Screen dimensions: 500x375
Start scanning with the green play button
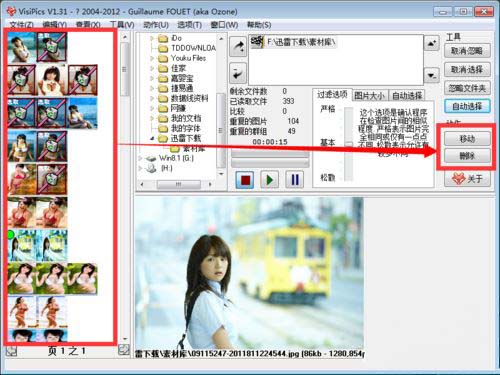pyautogui.click(x=269, y=180)
